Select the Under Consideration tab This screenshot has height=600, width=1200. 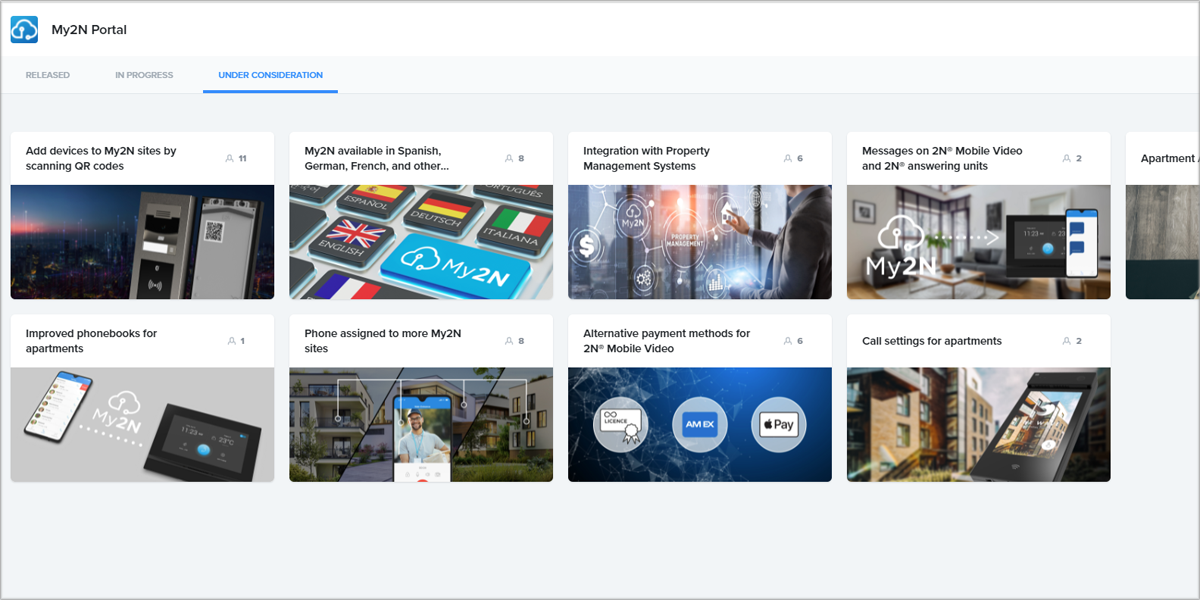click(x=270, y=75)
